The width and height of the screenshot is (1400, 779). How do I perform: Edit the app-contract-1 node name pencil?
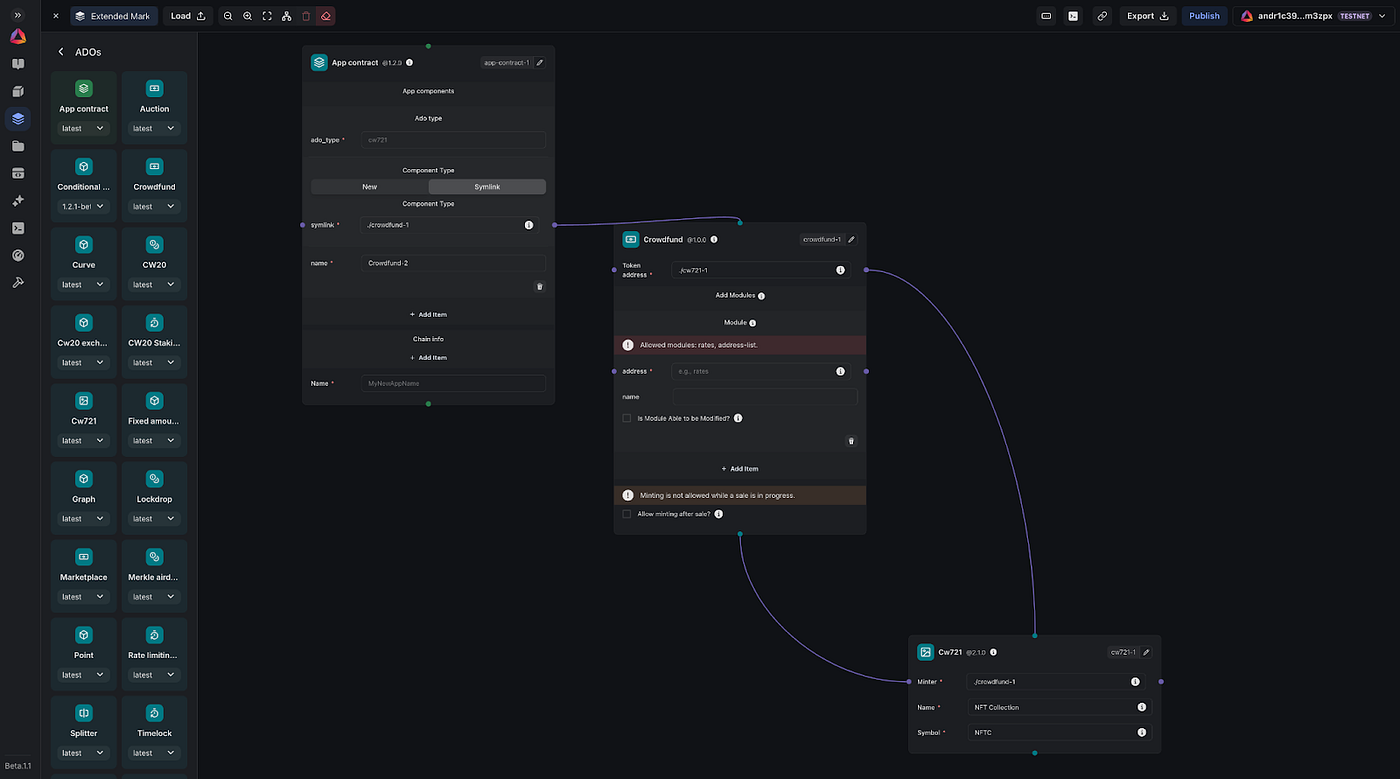540,62
